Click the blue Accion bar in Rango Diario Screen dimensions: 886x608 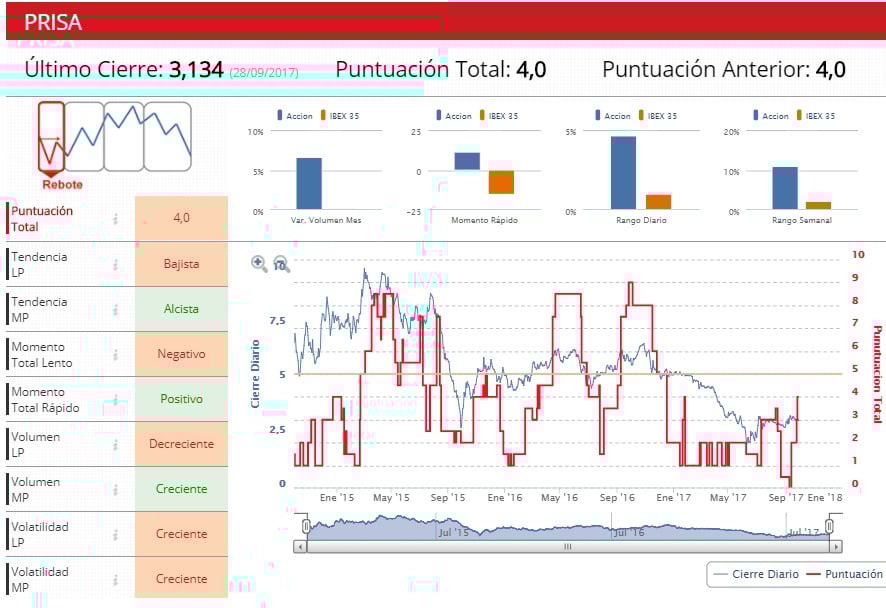pyautogui.click(x=623, y=173)
